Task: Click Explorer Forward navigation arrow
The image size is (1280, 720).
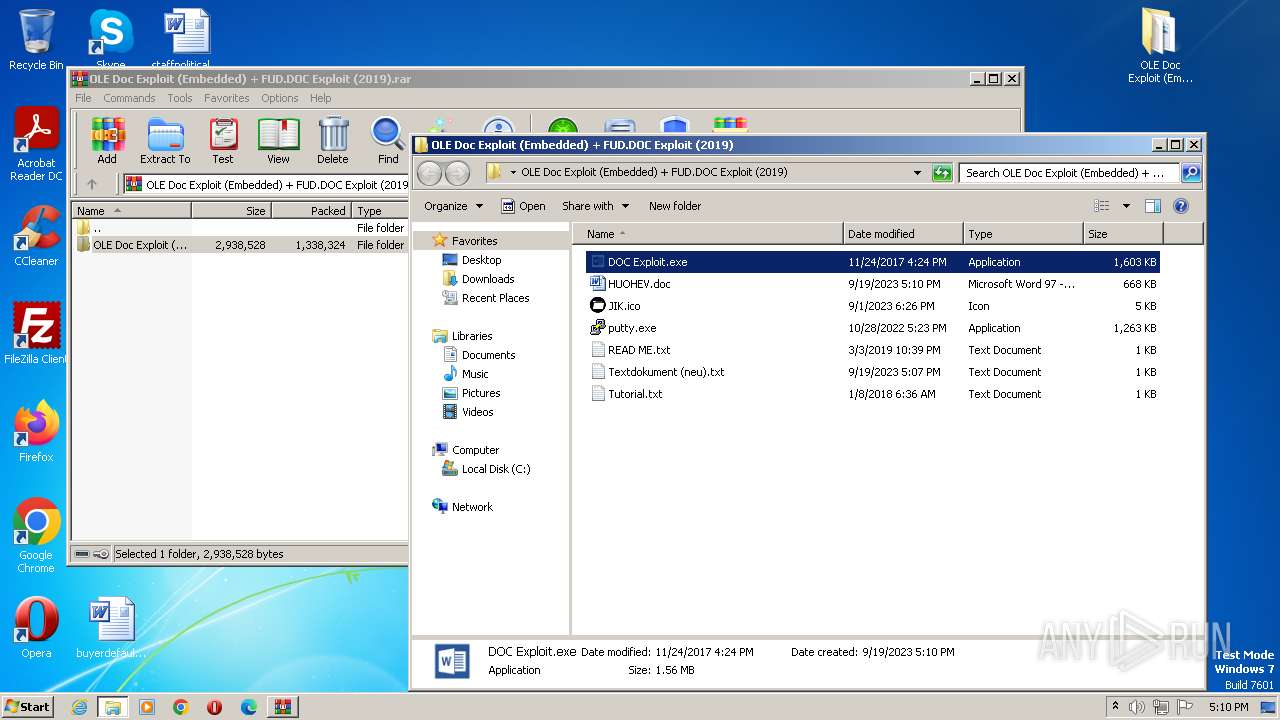Action: click(x=457, y=173)
